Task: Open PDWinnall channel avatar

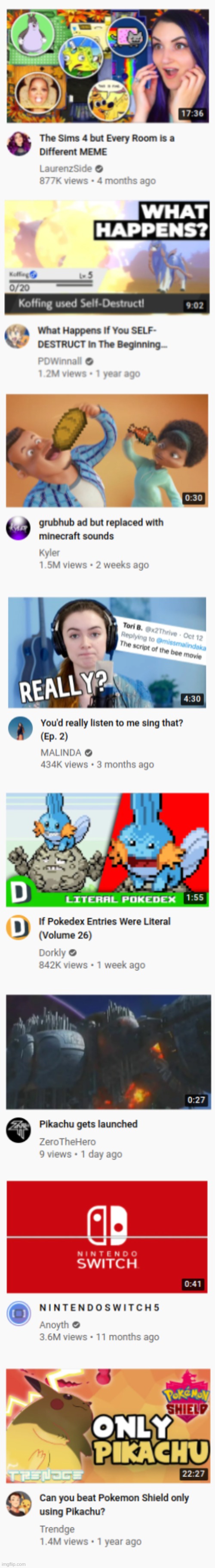Action: pos(16,337)
